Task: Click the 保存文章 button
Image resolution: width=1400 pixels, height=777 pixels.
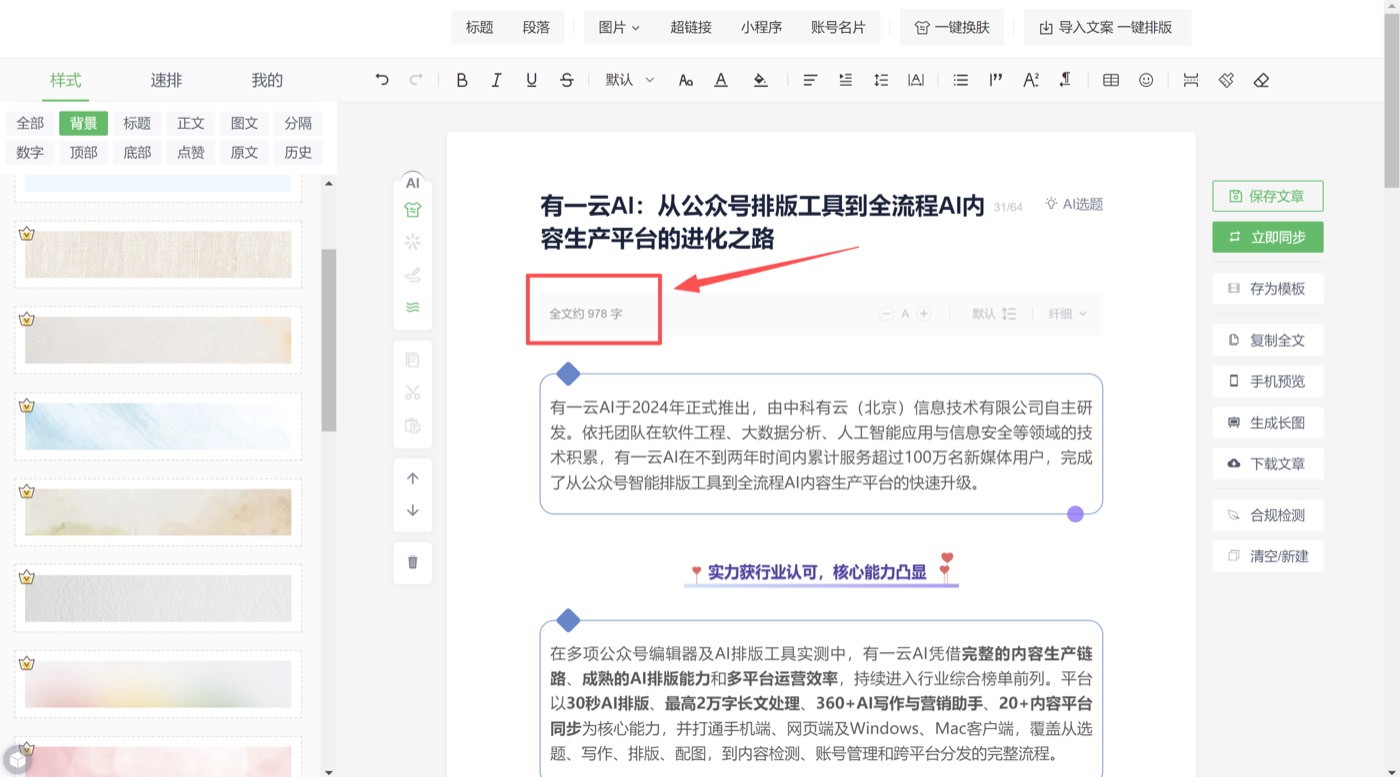Action: point(1267,196)
